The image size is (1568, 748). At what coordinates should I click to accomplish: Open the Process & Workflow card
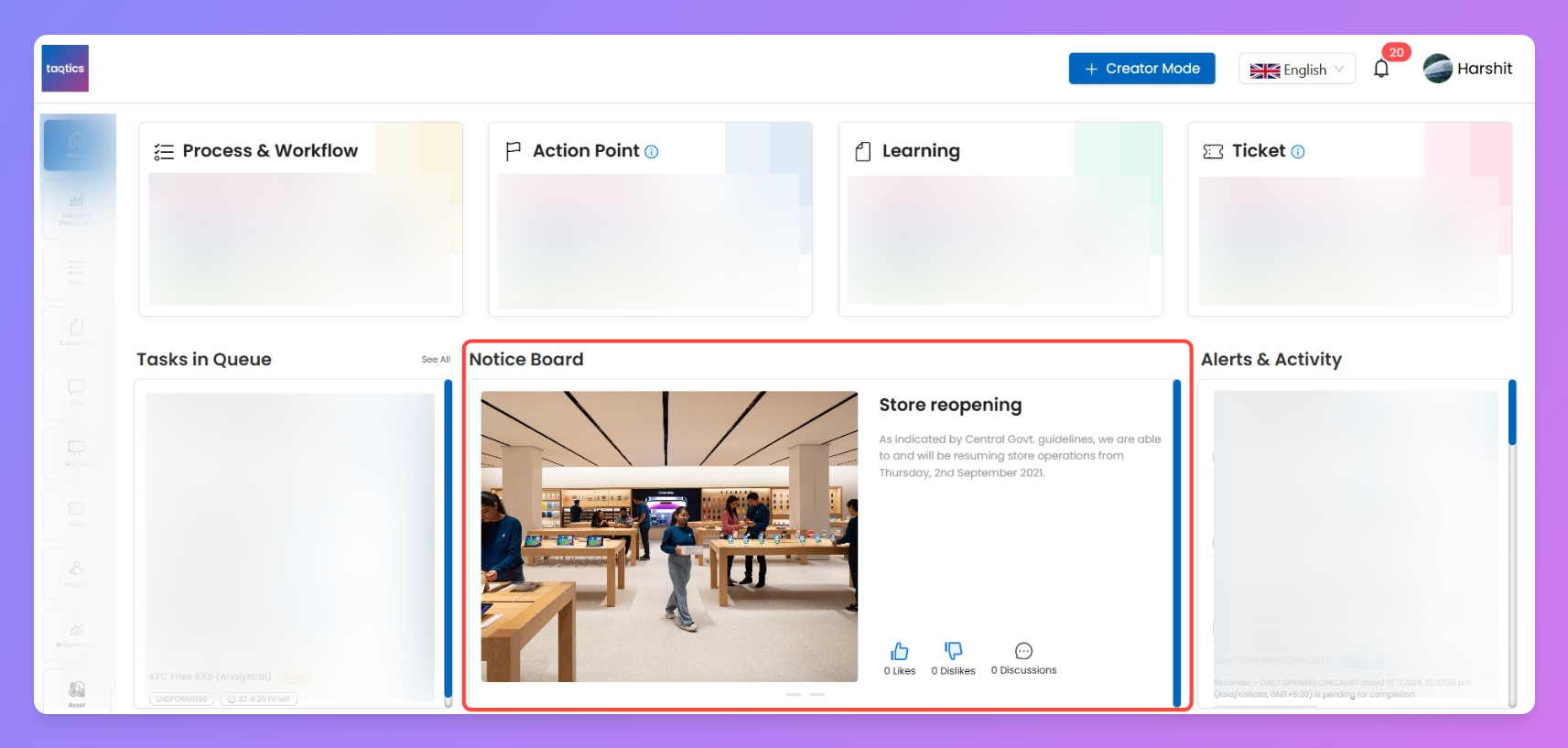pyautogui.click(x=300, y=219)
